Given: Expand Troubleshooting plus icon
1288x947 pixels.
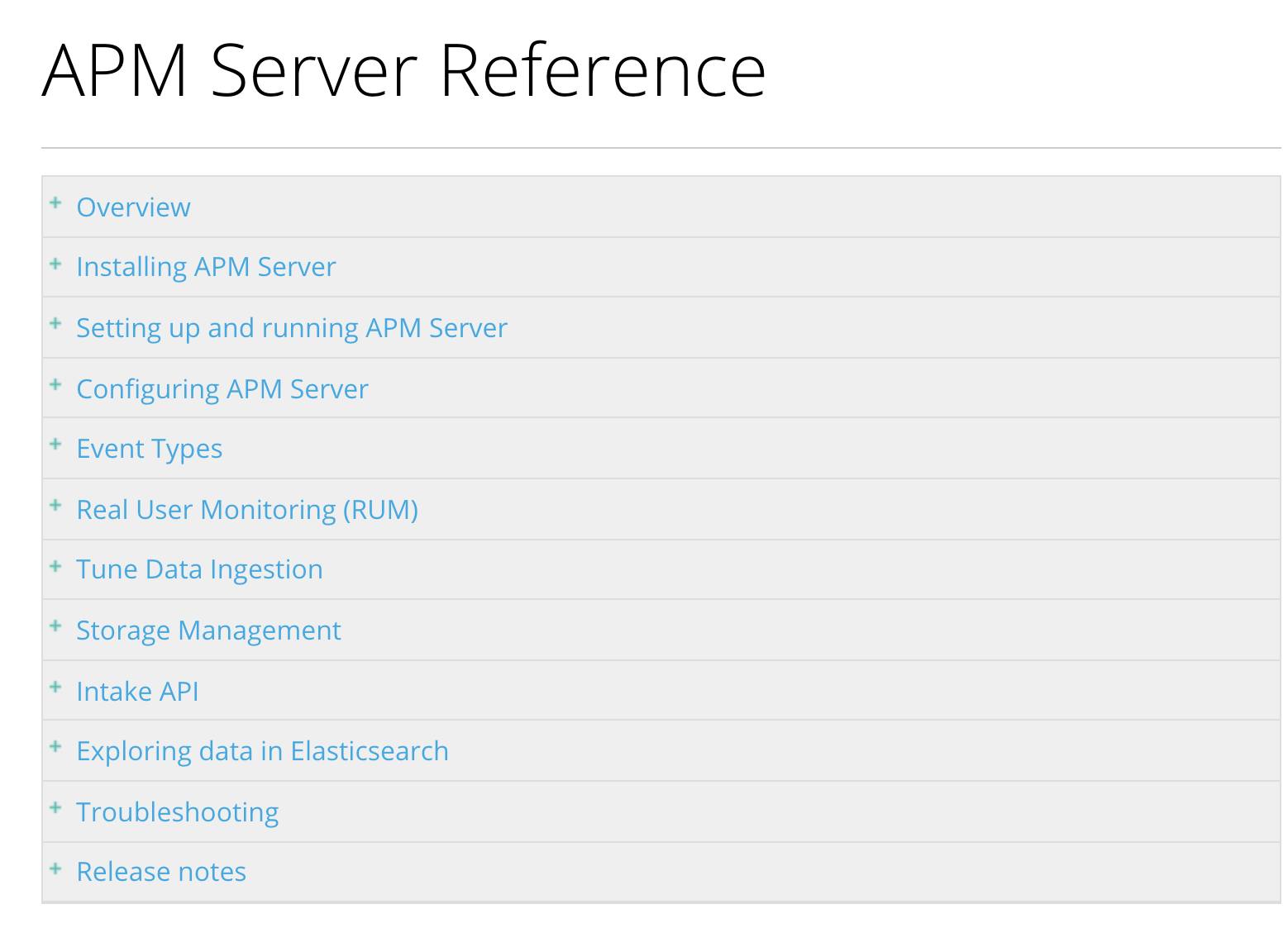Looking at the screenshot, I should coord(55,807).
